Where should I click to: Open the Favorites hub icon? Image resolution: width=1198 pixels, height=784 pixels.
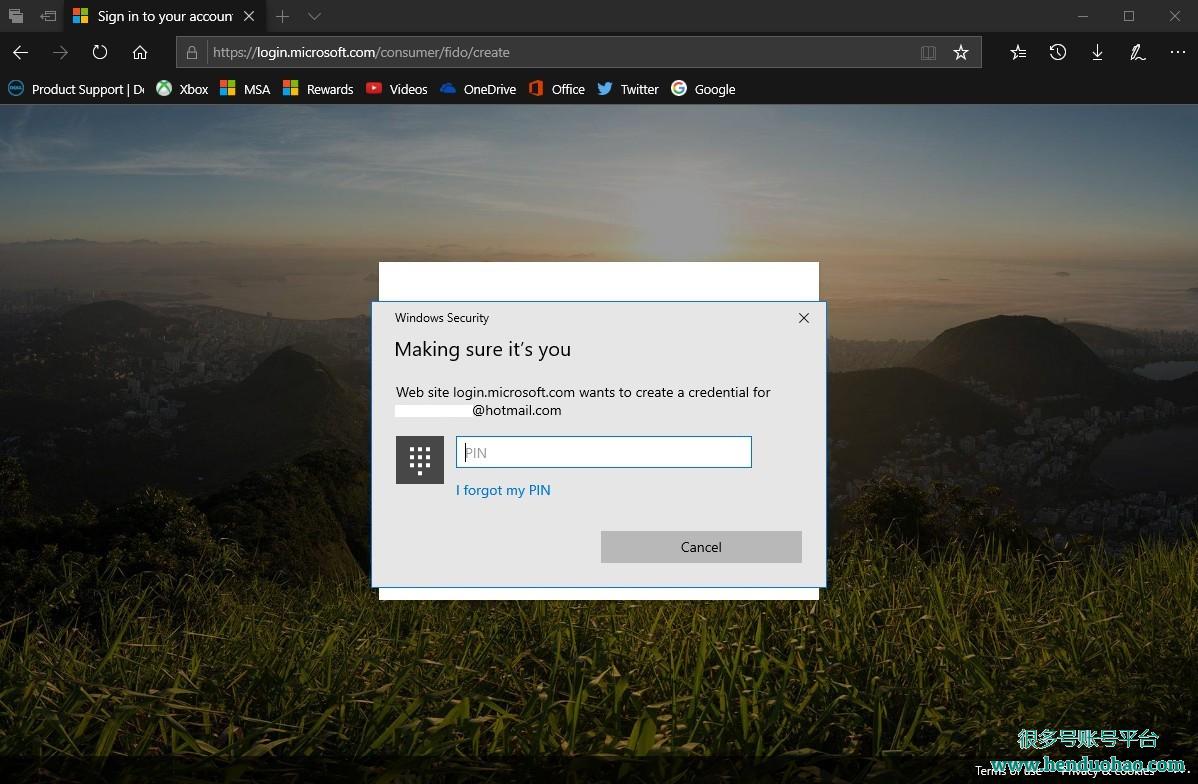pos(1018,53)
